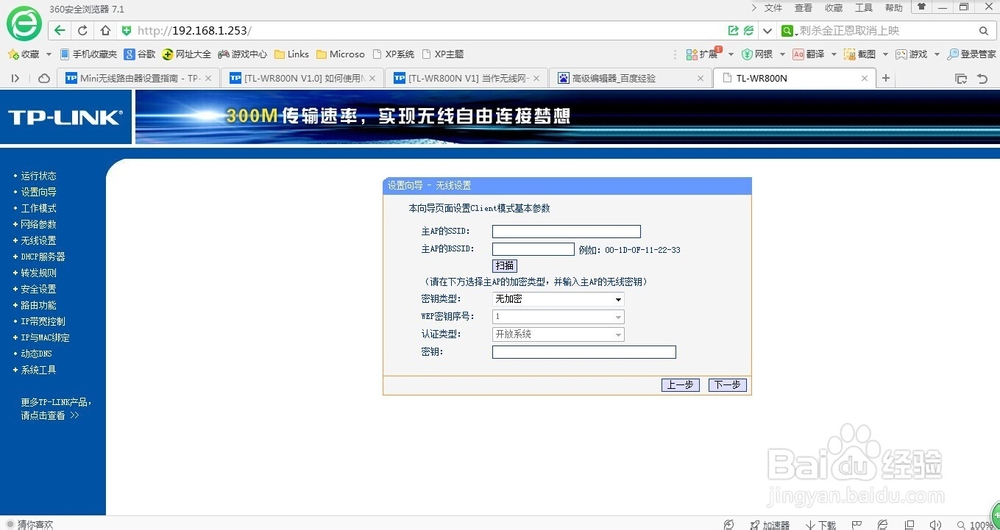The height and width of the screenshot is (530, 1000).
Task: Expand the 扩展 dropdown arrow
Action: coord(731,54)
